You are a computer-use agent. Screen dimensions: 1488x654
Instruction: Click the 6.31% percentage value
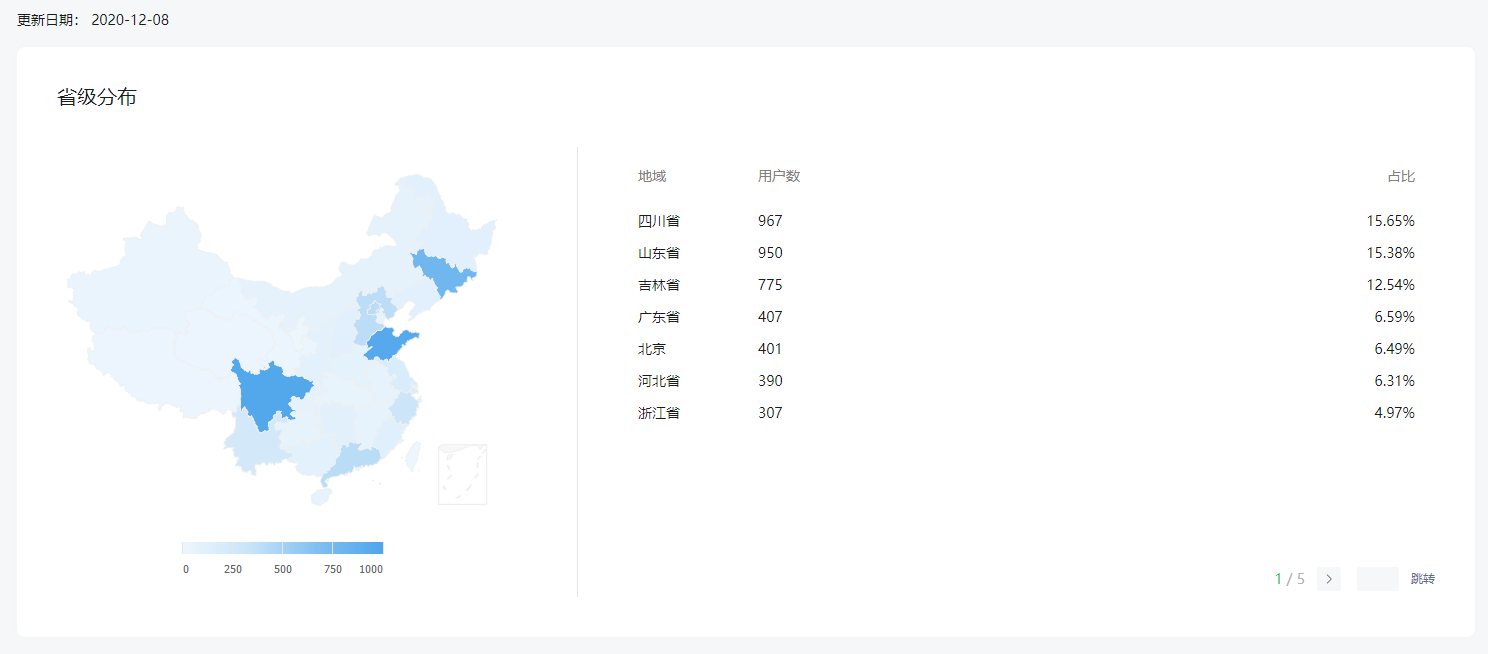point(1395,381)
